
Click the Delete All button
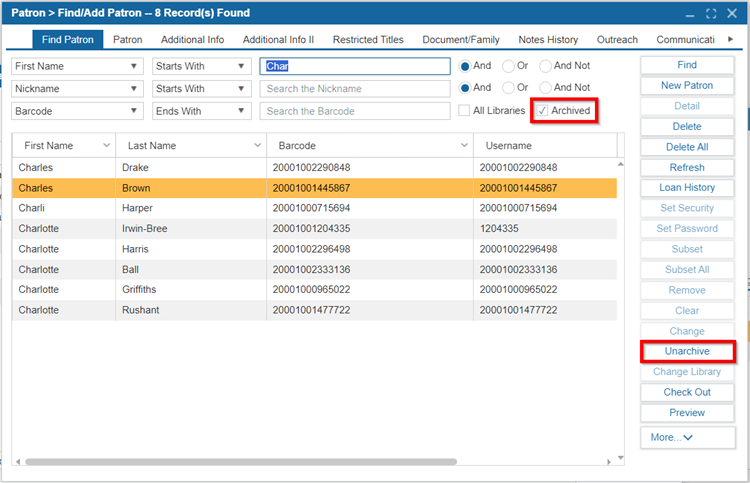click(x=687, y=147)
